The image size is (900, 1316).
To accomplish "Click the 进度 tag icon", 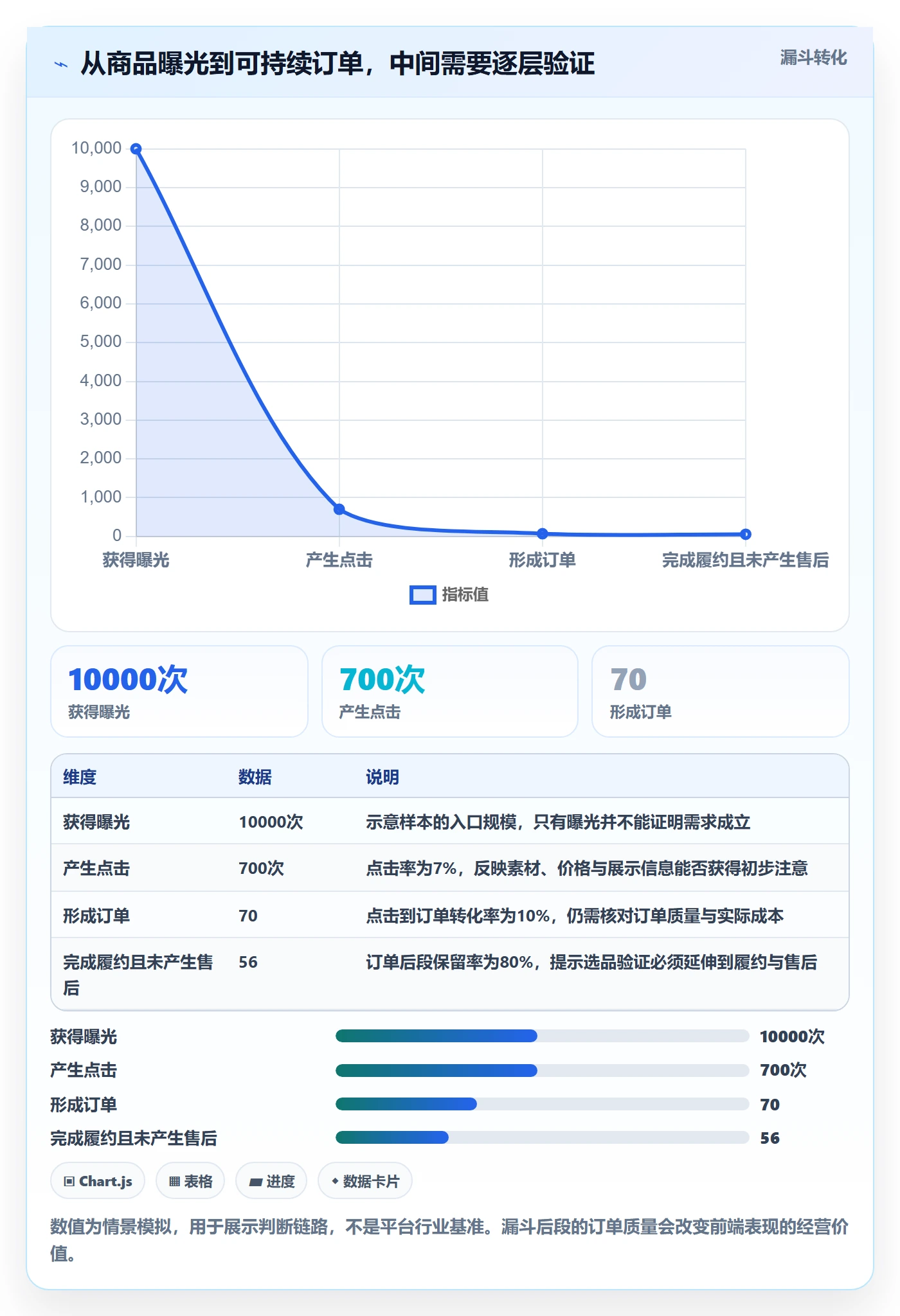I will pos(255,1182).
